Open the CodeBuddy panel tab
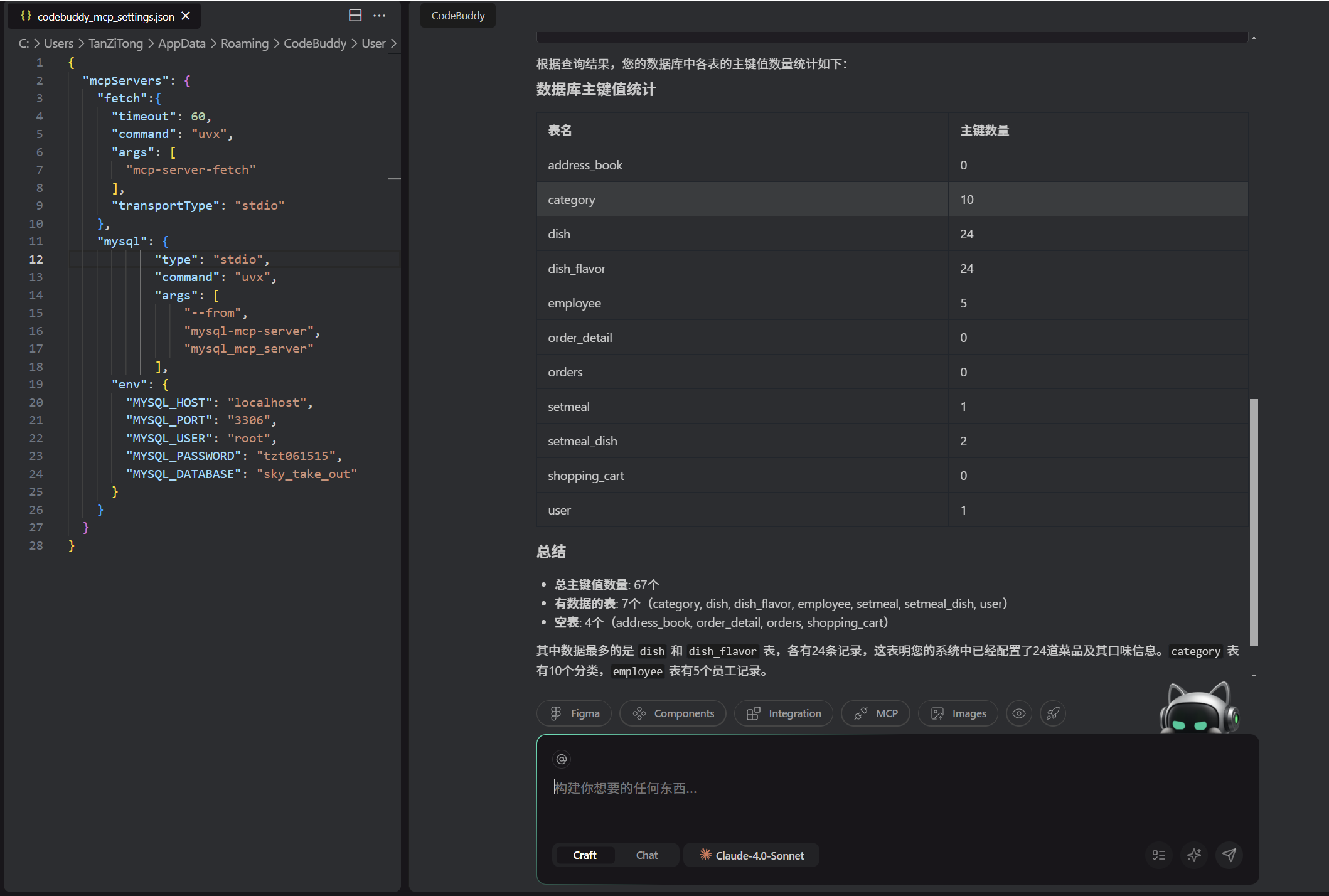The height and width of the screenshot is (896, 1329). coord(458,16)
